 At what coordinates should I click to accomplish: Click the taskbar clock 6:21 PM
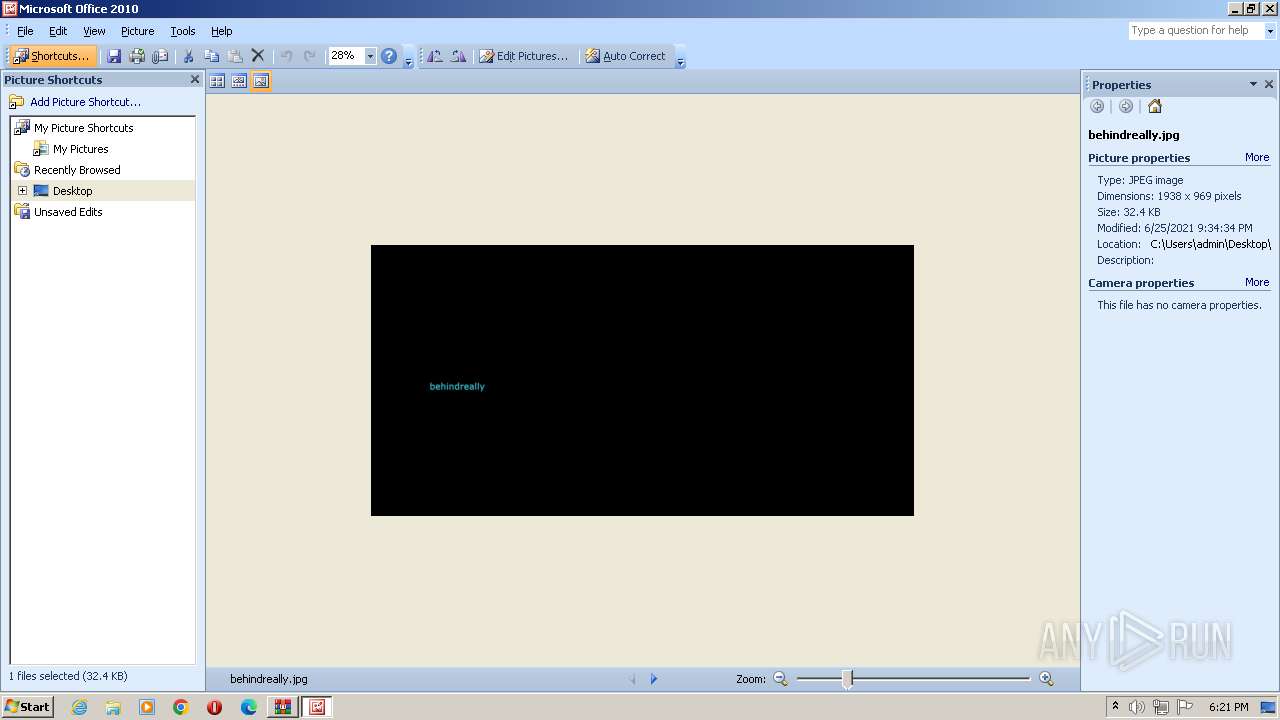coord(1228,707)
